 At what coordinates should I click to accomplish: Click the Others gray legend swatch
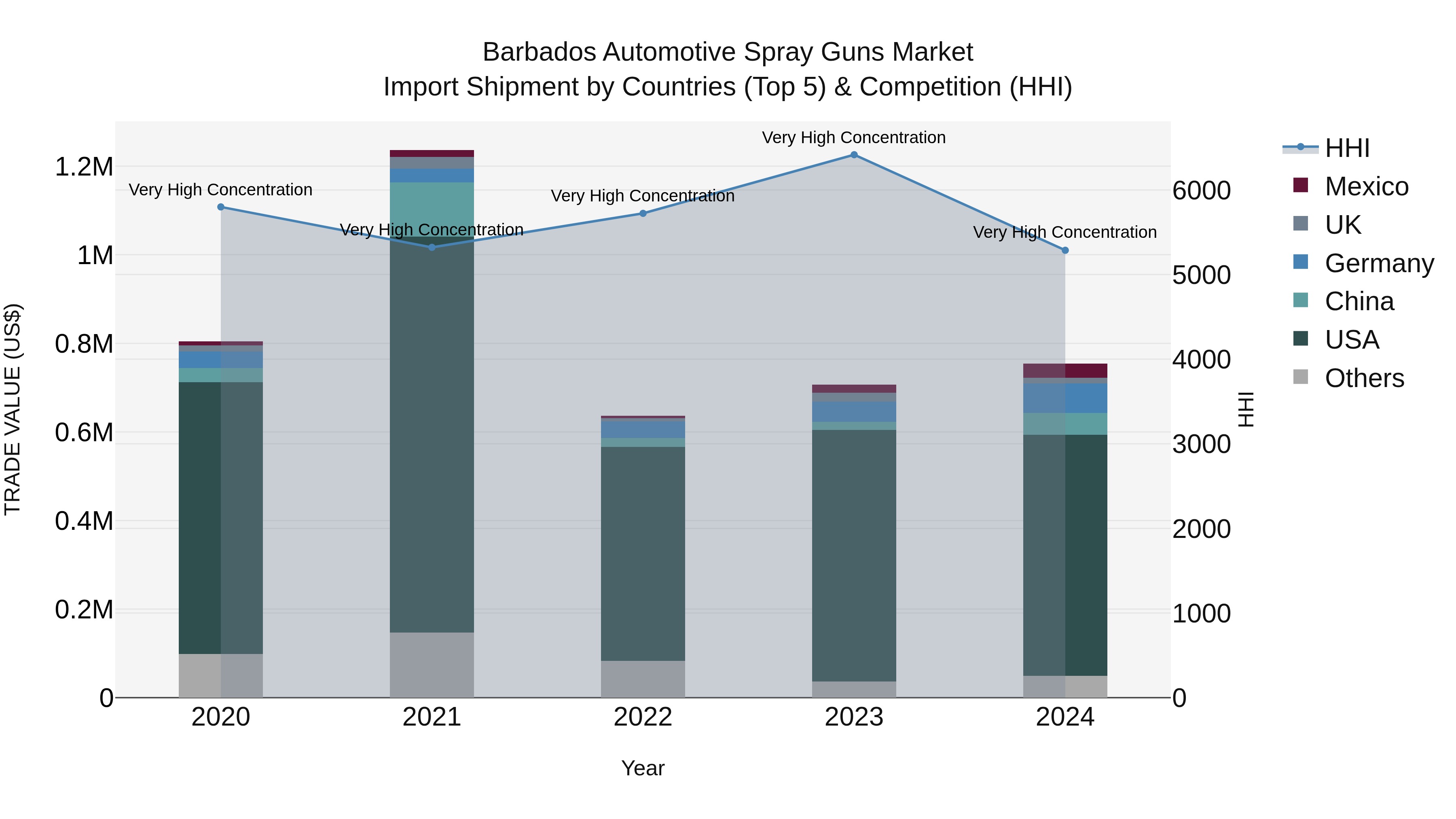(x=1301, y=377)
